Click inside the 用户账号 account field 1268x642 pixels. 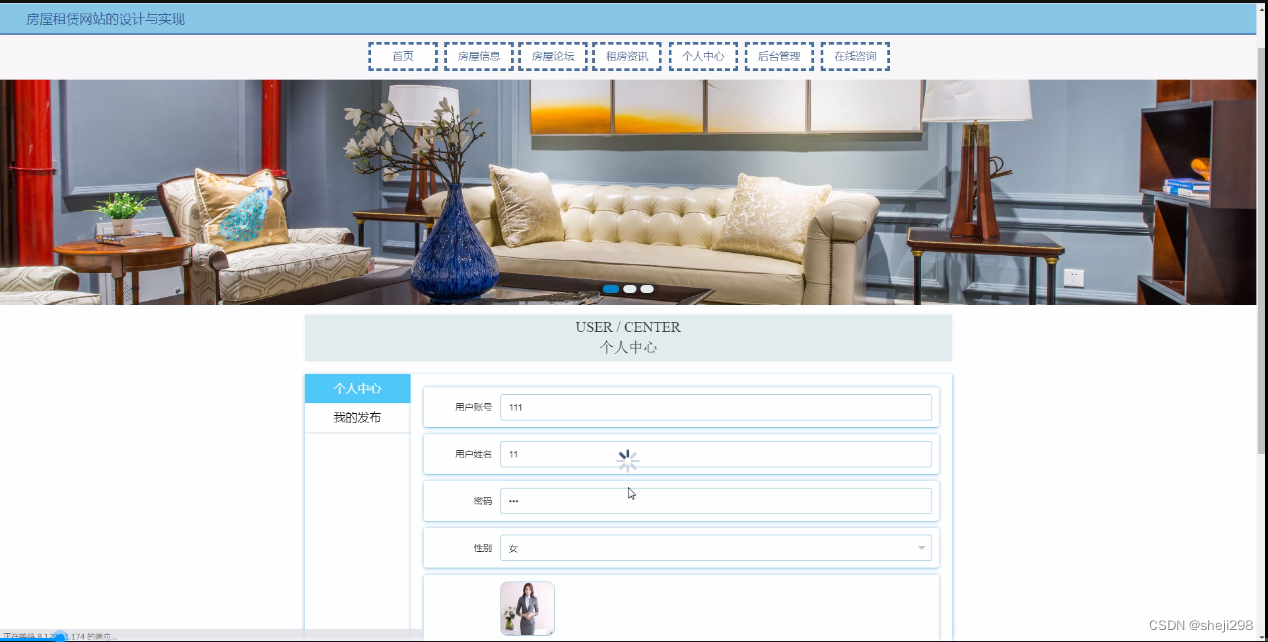(716, 407)
